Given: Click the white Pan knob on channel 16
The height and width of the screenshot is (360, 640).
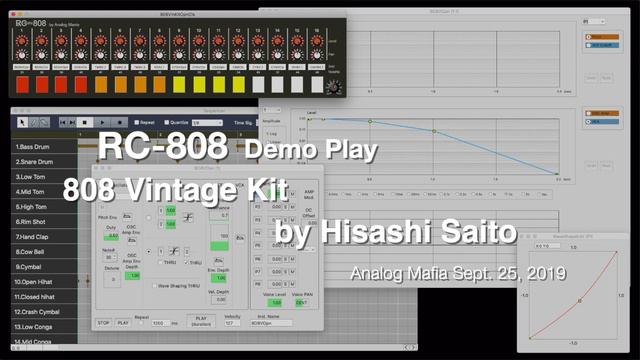Looking at the screenshot, I should [317, 55].
